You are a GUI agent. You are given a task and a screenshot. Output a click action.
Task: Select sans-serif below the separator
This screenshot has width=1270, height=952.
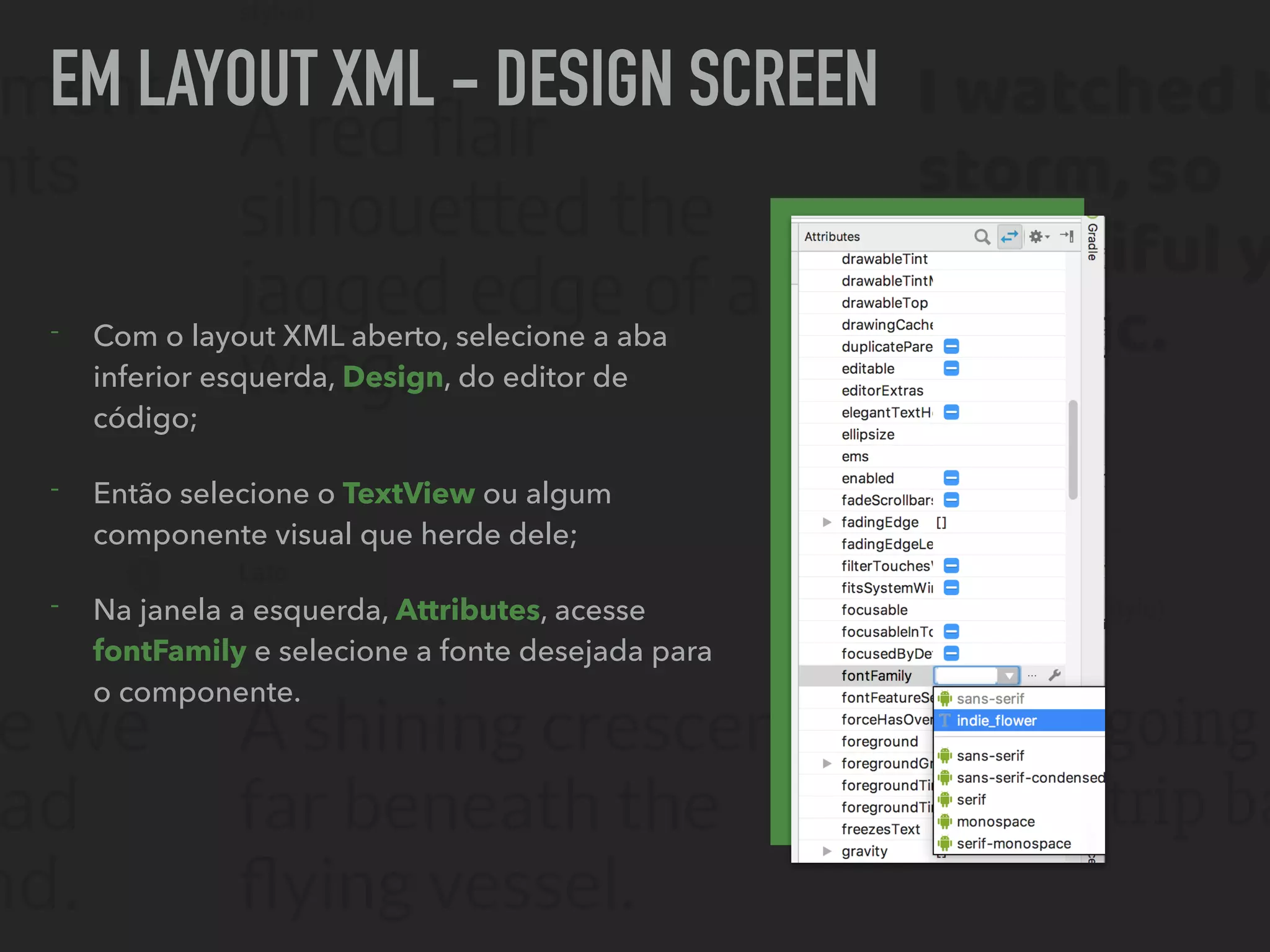1019,756
